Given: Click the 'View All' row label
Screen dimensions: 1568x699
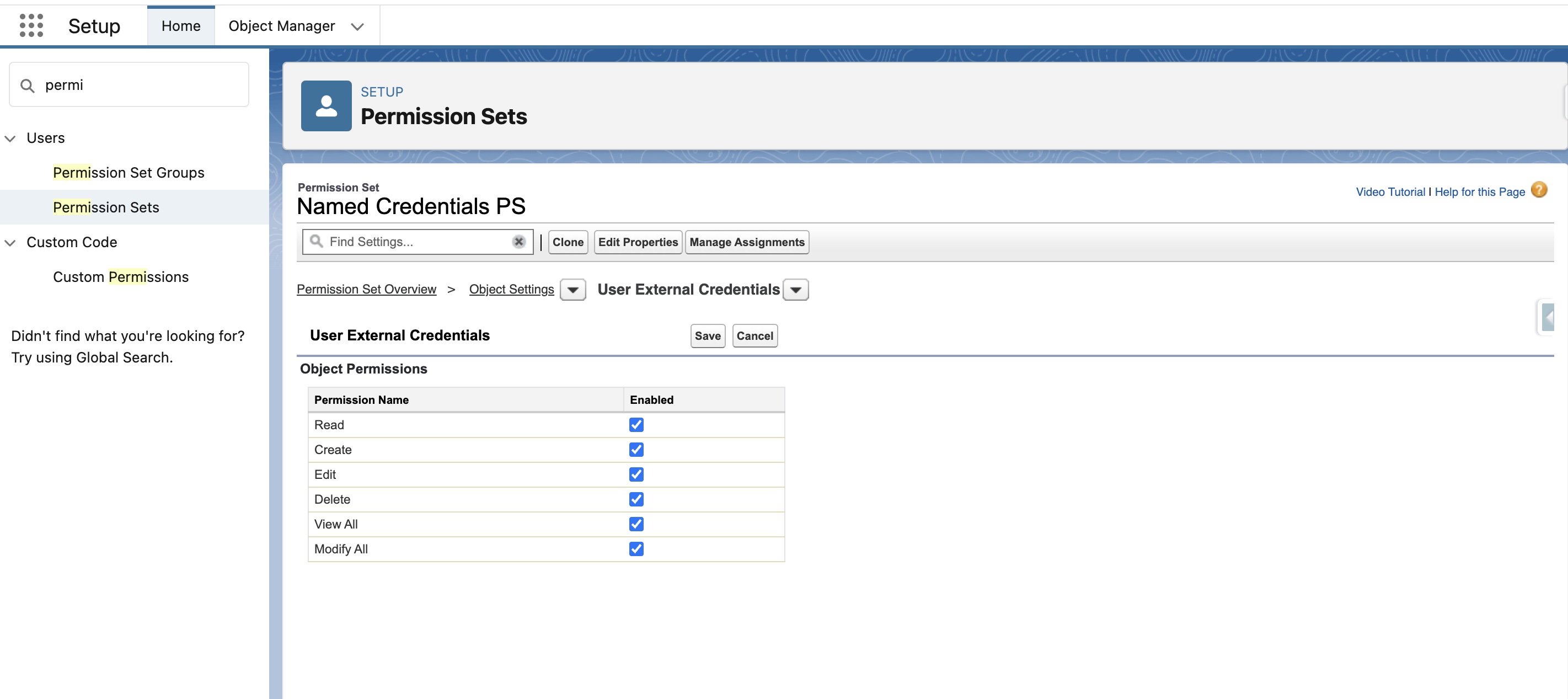Looking at the screenshot, I should pyautogui.click(x=336, y=524).
